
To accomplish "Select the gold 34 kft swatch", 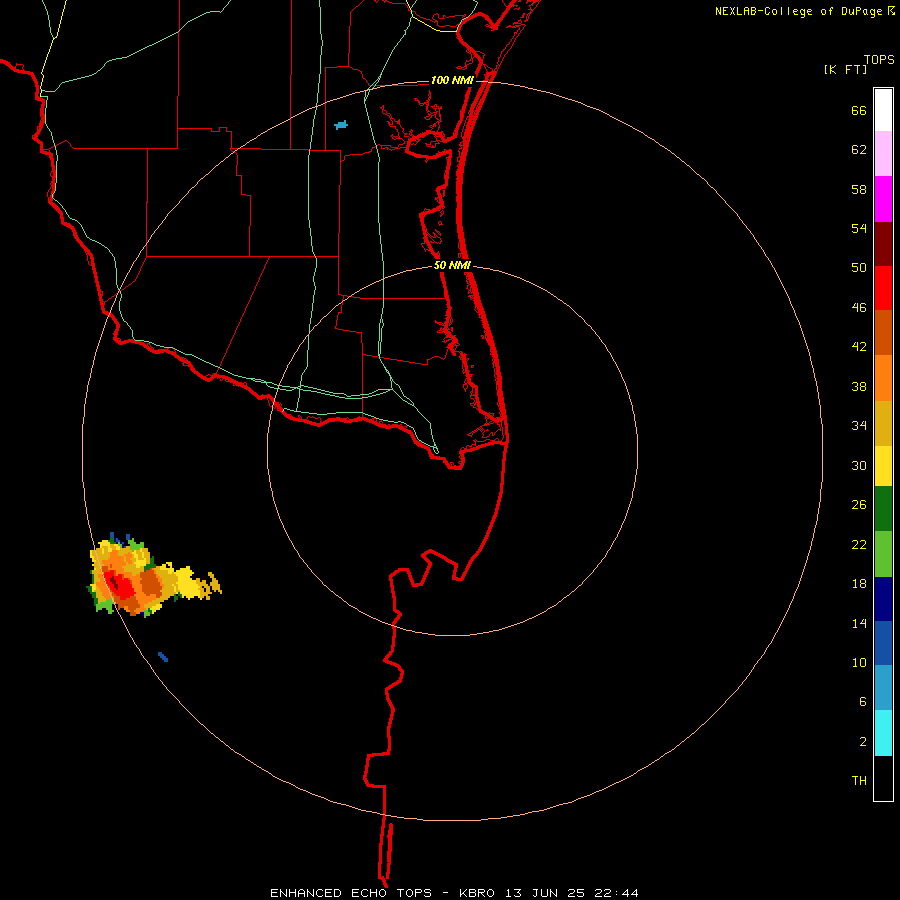I will point(883,423).
